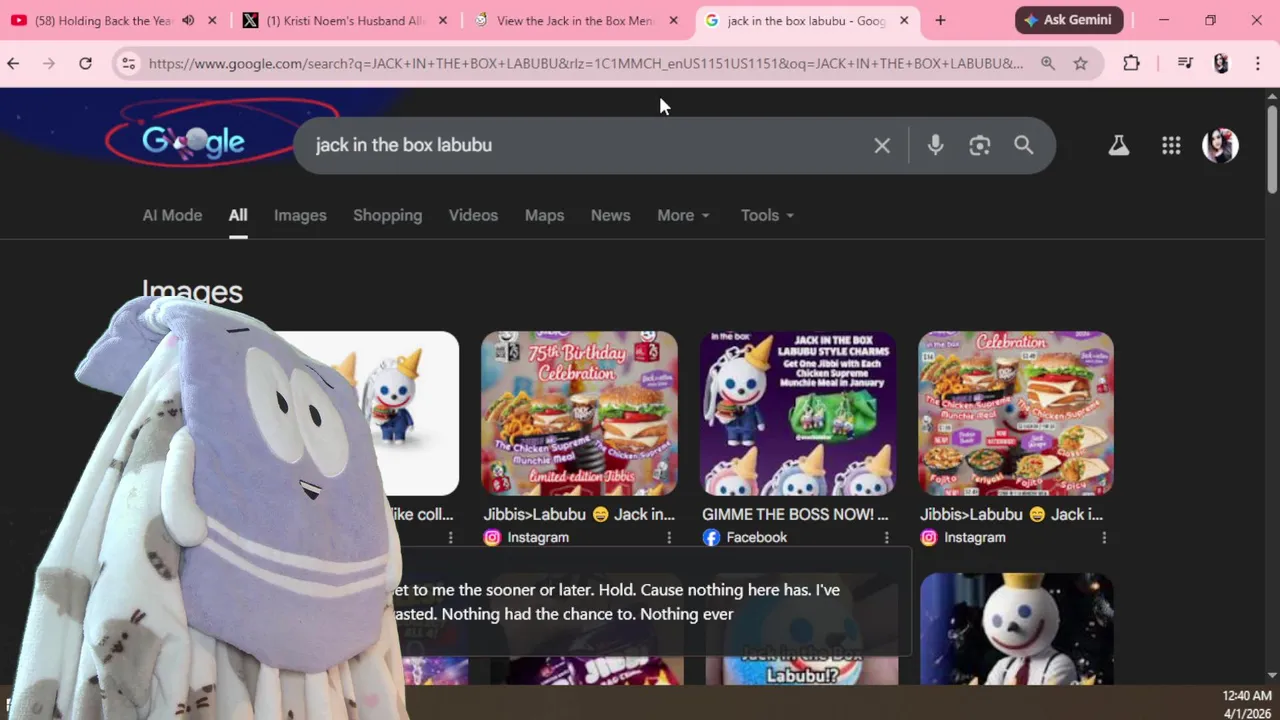
Task: Expand the Tools dropdown
Action: pyautogui.click(x=767, y=215)
